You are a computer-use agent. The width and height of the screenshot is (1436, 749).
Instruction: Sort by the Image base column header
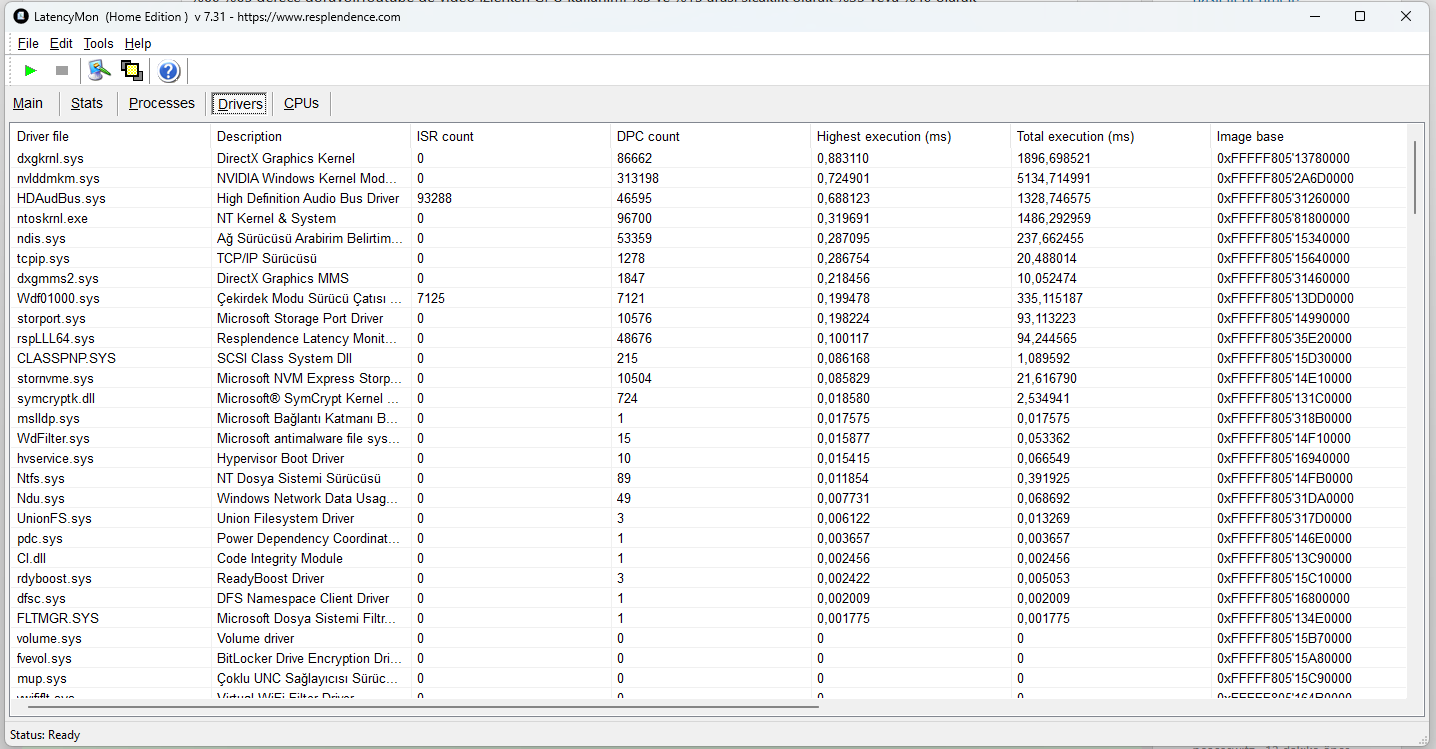[1308, 136]
